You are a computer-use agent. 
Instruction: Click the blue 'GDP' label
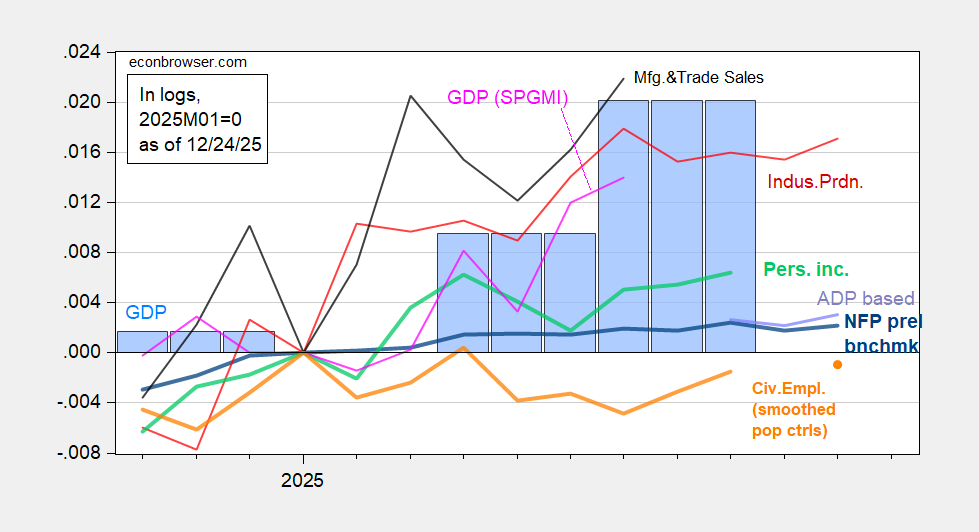coord(146,312)
